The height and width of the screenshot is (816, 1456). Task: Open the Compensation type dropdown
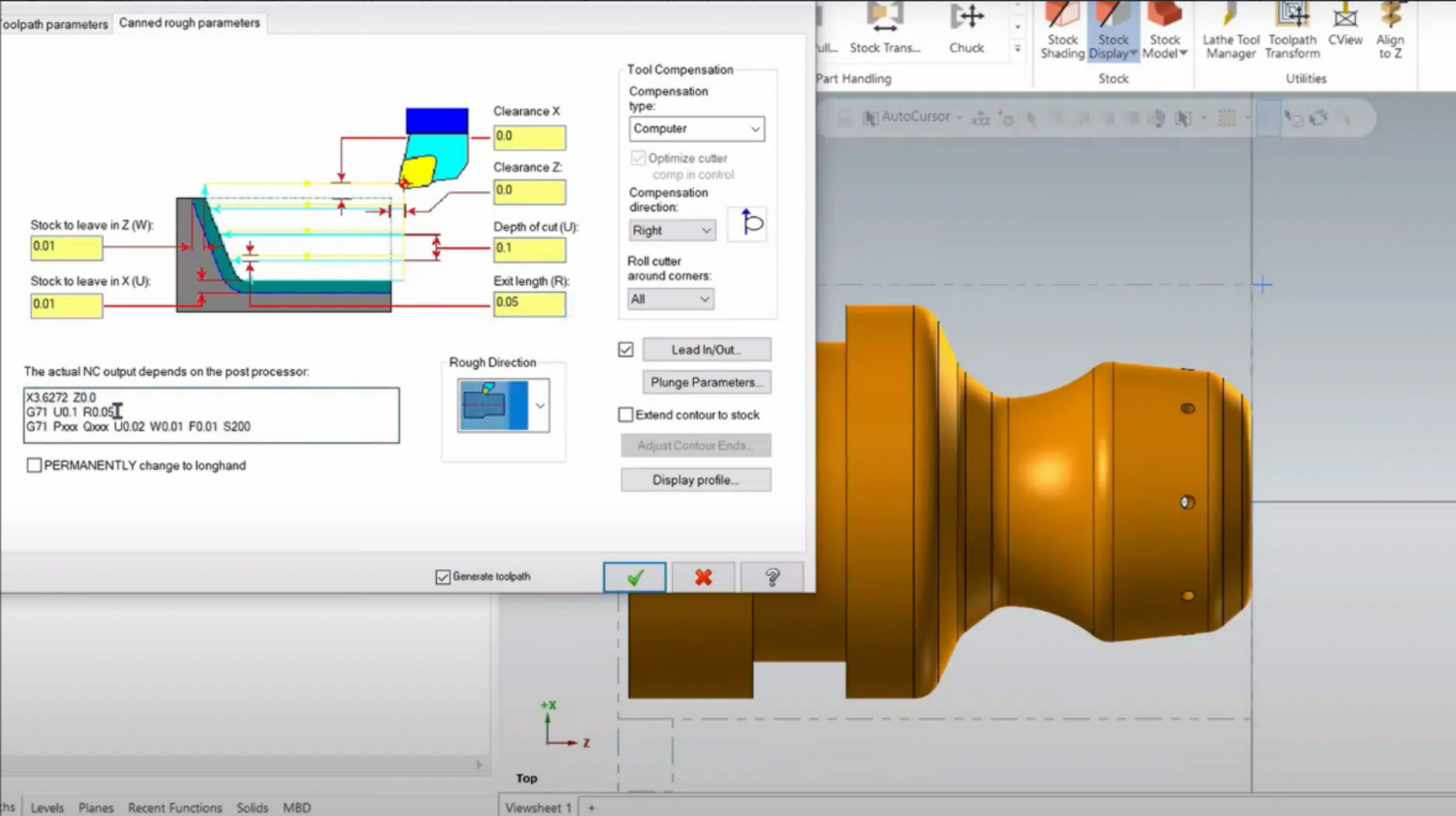pos(696,129)
